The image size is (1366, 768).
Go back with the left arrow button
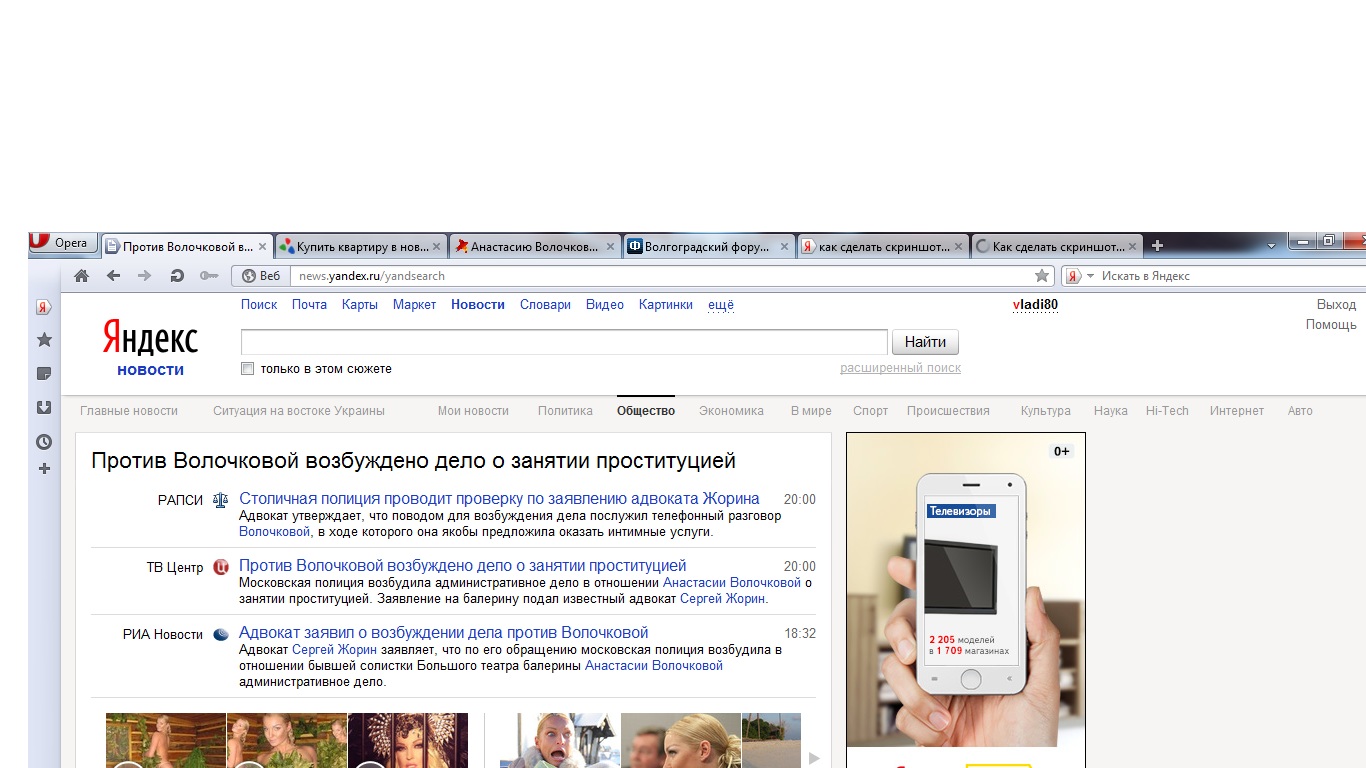[113, 276]
